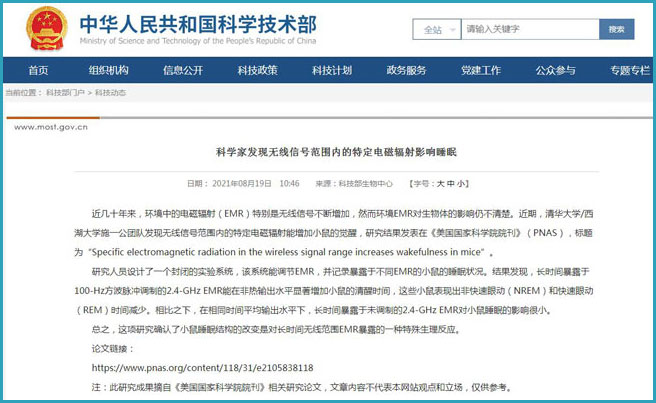Open the 科技政策 menu item
Image resolution: width=656 pixels, height=403 pixels.
[257, 71]
